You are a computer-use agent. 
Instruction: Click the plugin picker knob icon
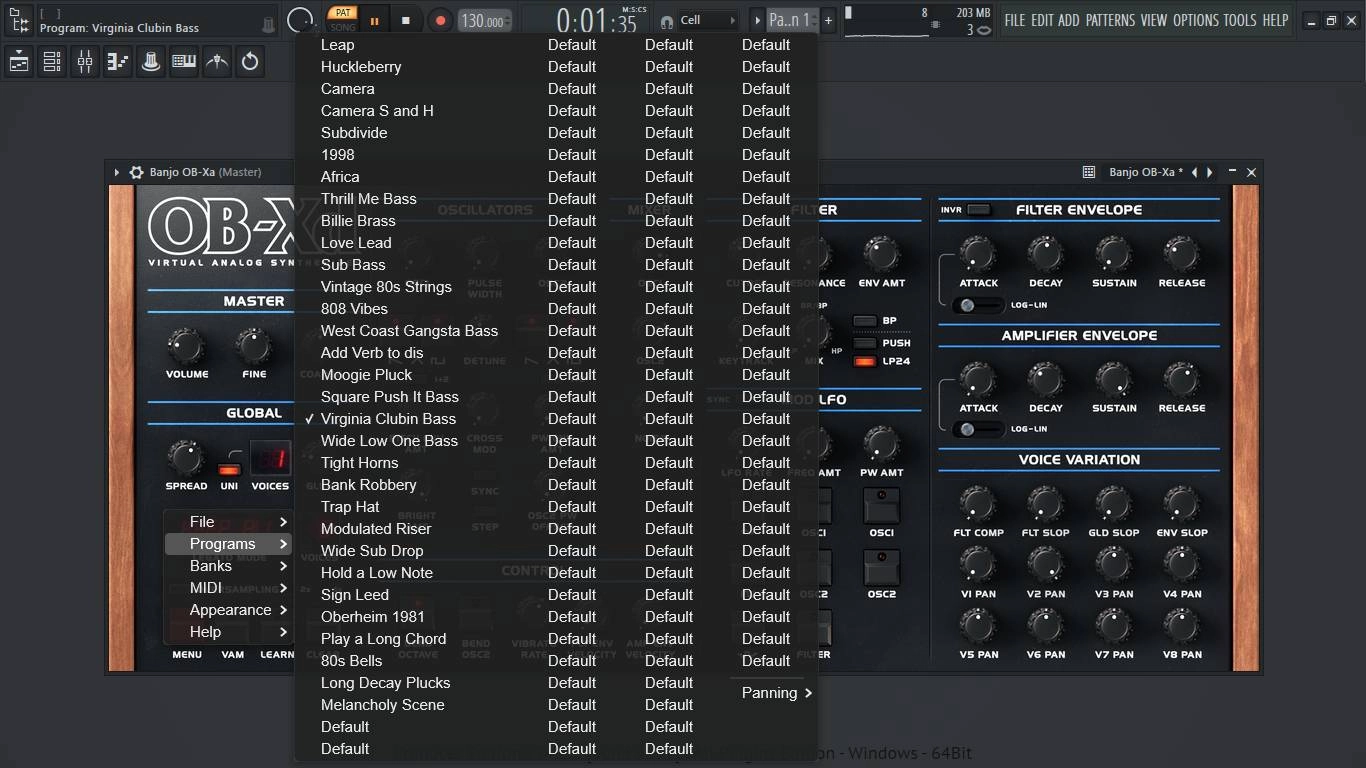pos(151,62)
